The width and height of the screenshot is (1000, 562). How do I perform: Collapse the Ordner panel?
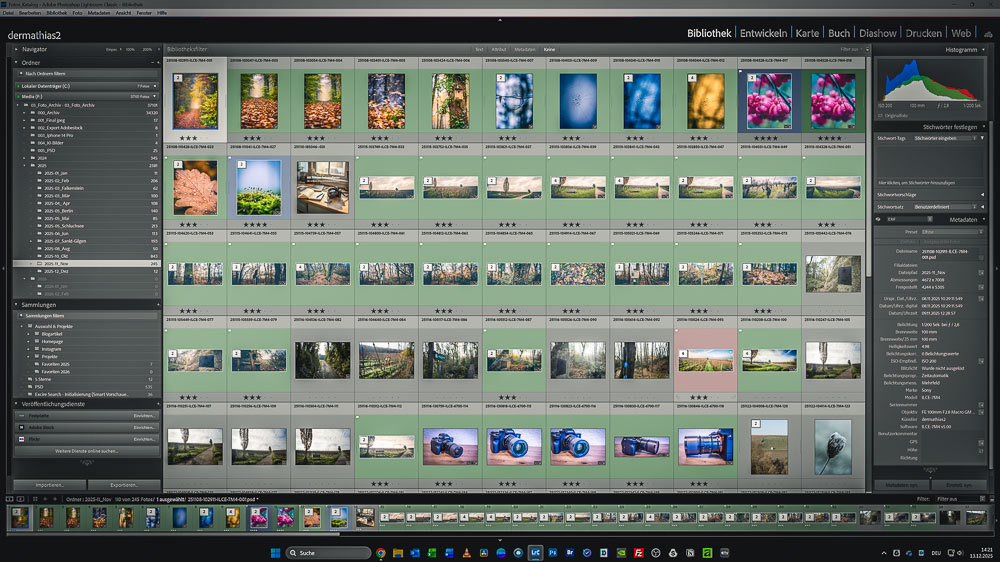(x=17, y=63)
